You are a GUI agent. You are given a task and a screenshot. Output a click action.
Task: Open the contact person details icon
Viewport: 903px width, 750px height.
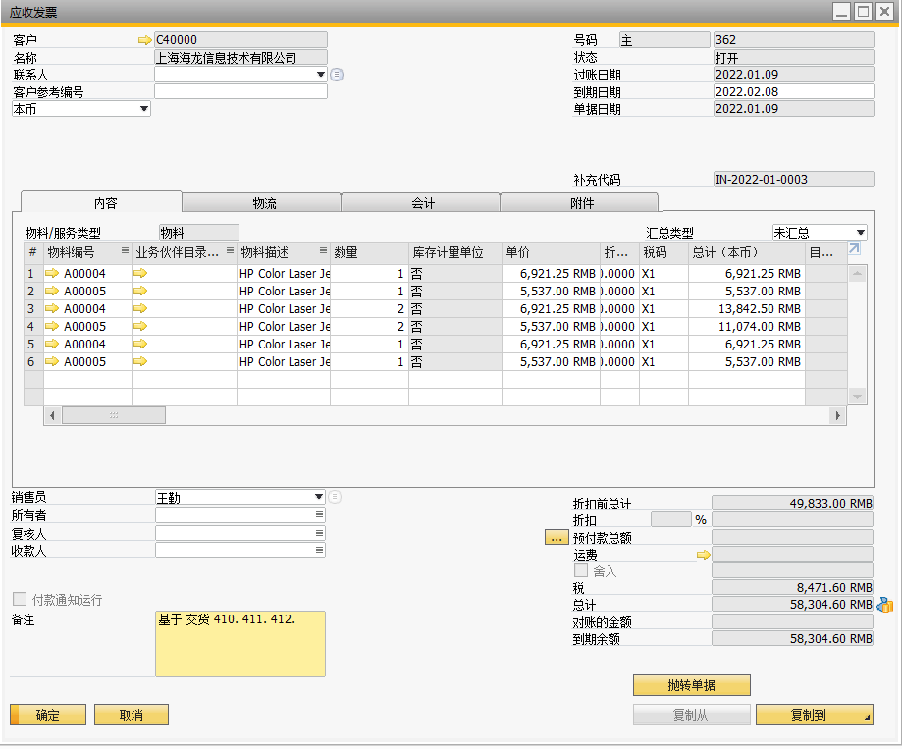337,74
